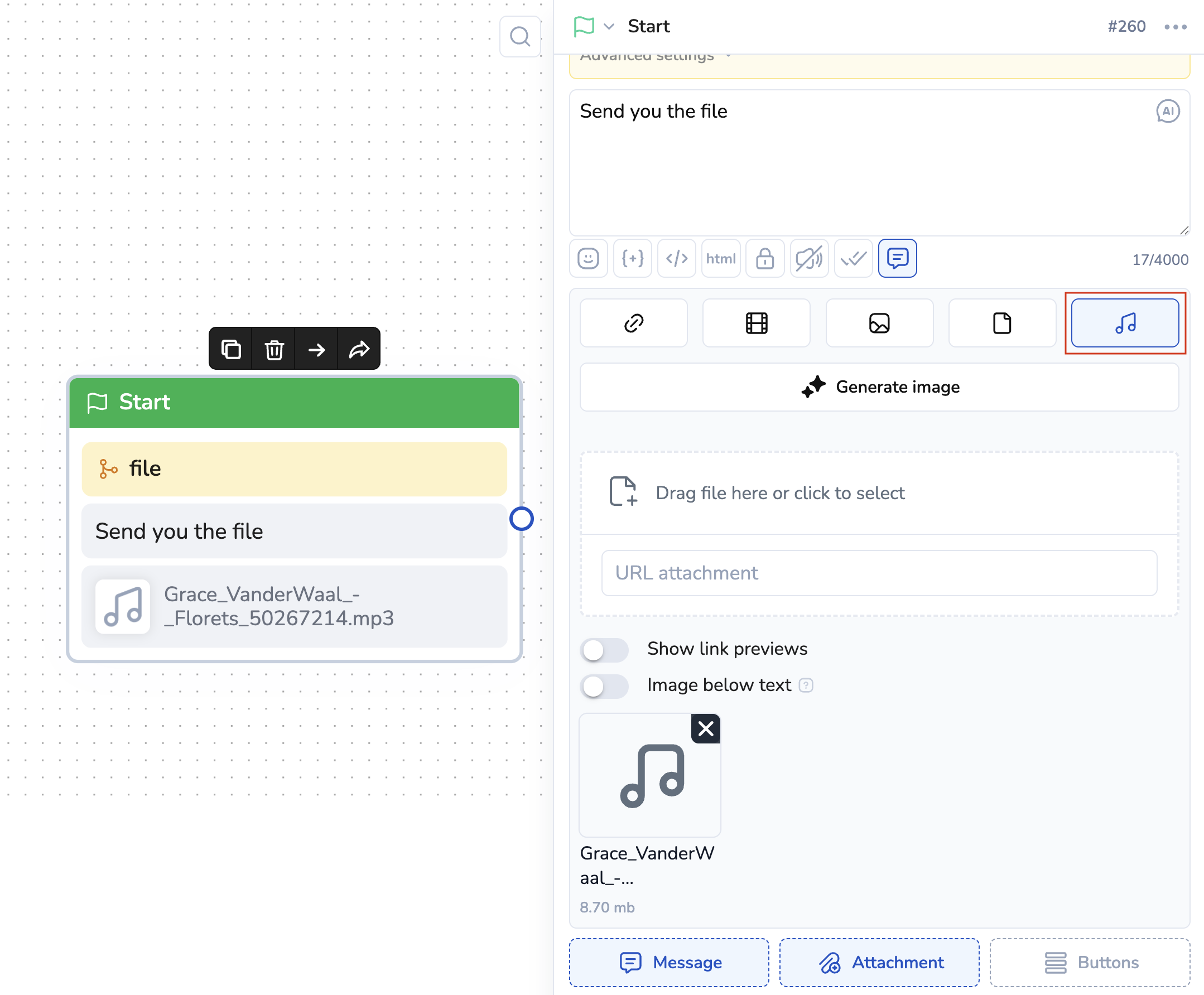Click the URL attachment input field
The height and width of the screenshot is (995, 1204).
pyautogui.click(x=879, y=573)
